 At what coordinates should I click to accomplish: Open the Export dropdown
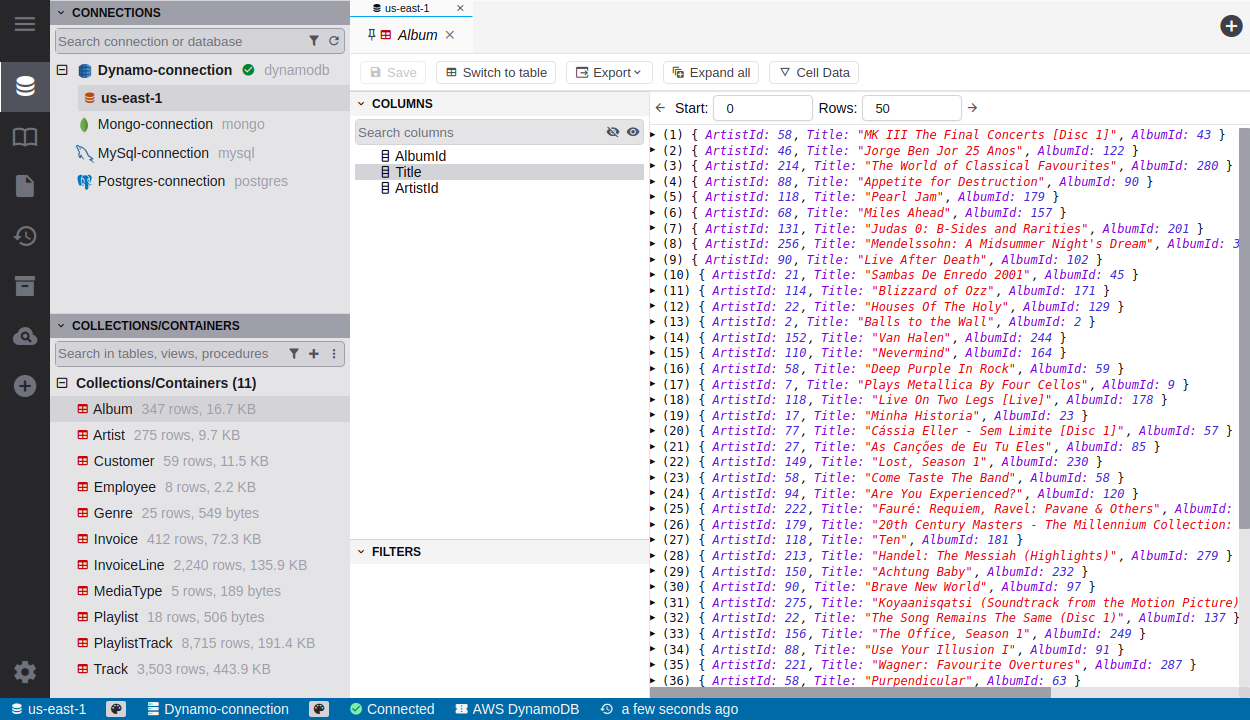(x=609, y=72)
